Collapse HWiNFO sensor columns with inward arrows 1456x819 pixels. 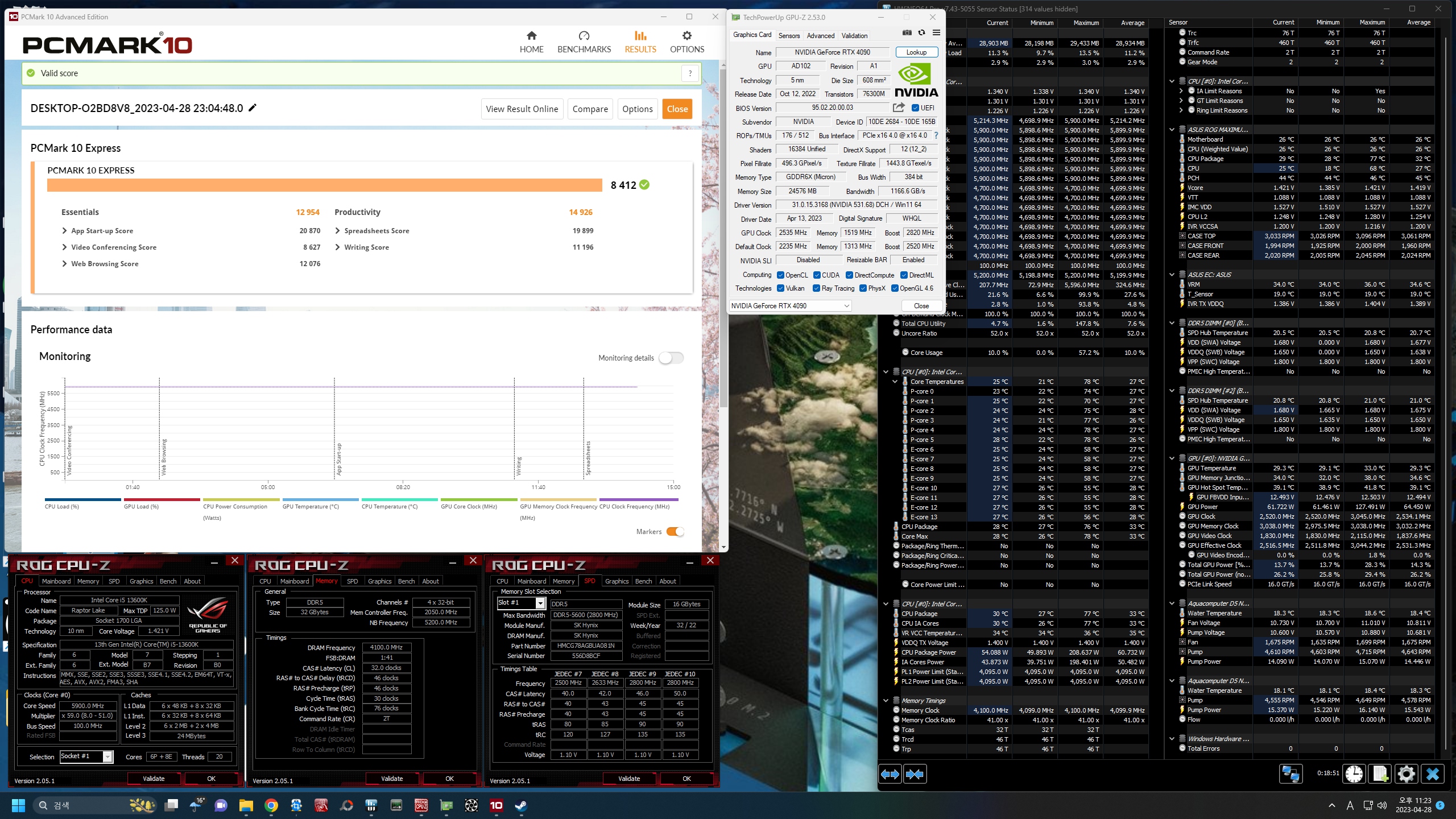915,774
